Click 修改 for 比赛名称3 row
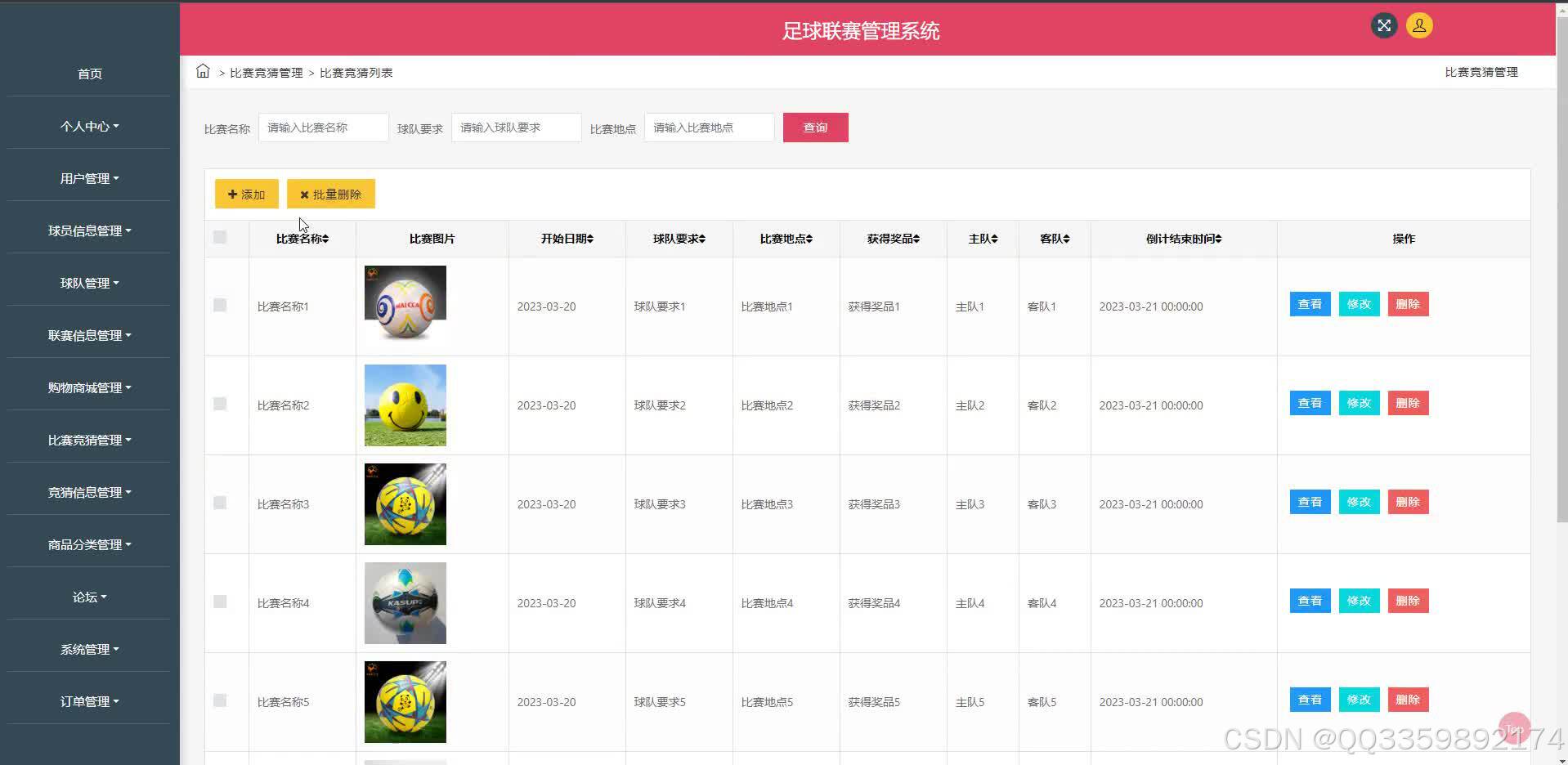Viewport: 1568px width, 765px height. [x=1359, y=502]
